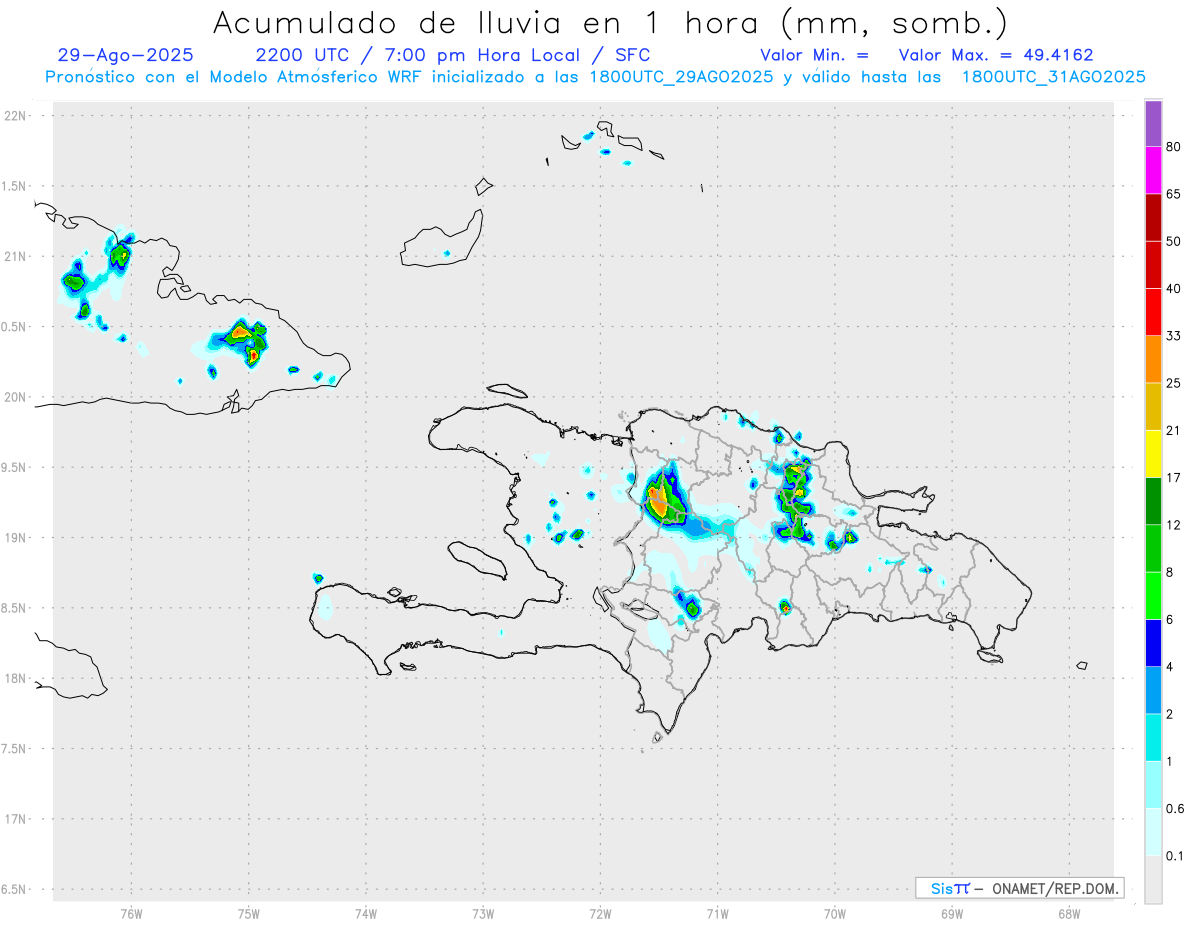
Task: Select the magenta swatch between 65 and 80
Action: 1153,170
